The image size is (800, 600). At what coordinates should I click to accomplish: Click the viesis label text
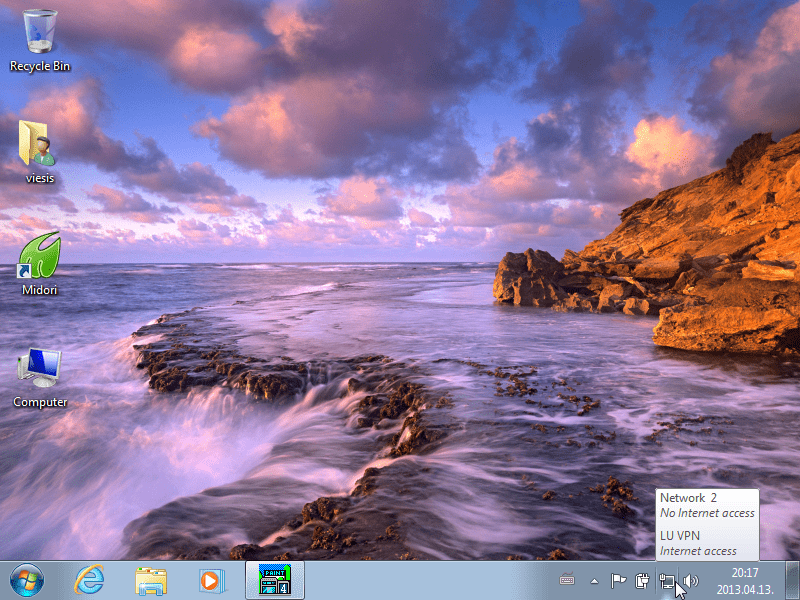[x=40, y=178]
